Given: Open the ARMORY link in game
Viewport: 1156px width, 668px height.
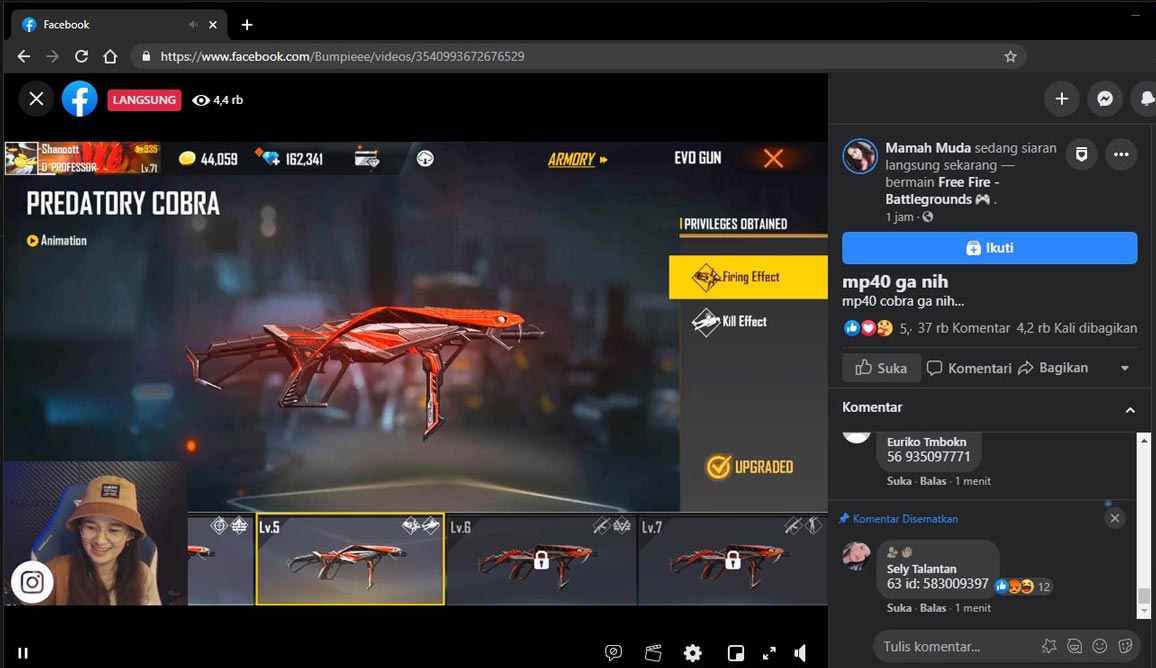Looking at the screenshot, I should click(x=577, y=159).
